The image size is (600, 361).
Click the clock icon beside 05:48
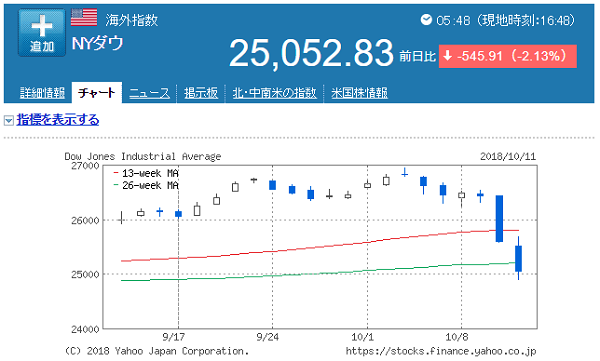[x=426, y=20]
